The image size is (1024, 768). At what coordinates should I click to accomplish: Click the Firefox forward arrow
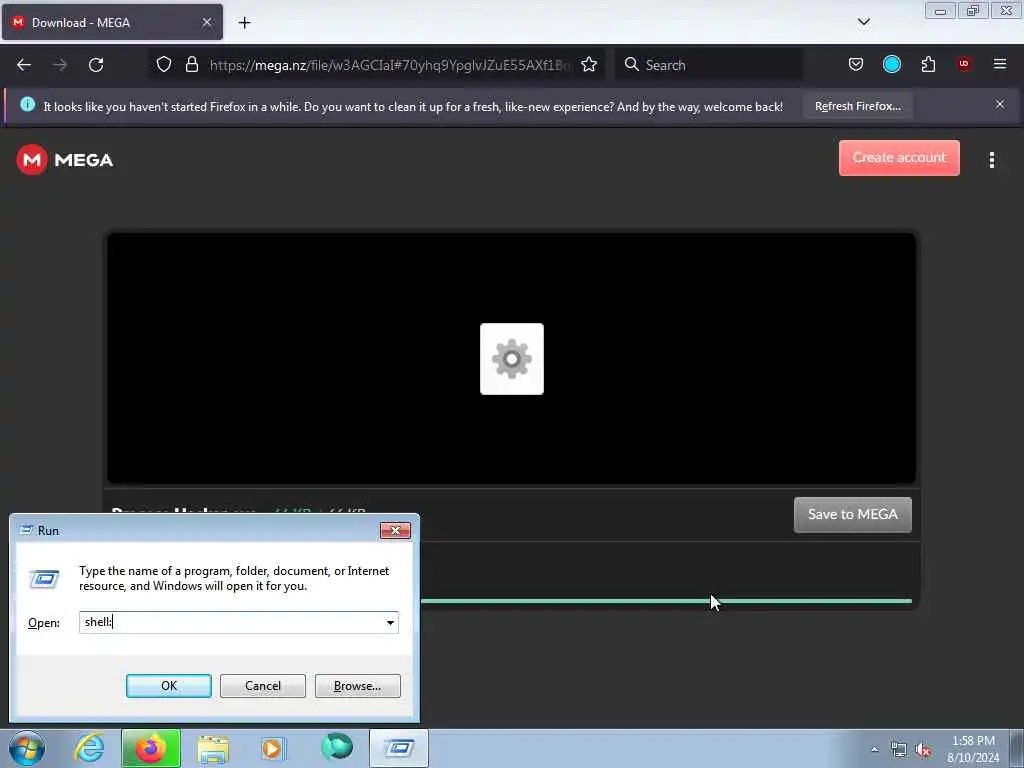click(x=60, y=65)
